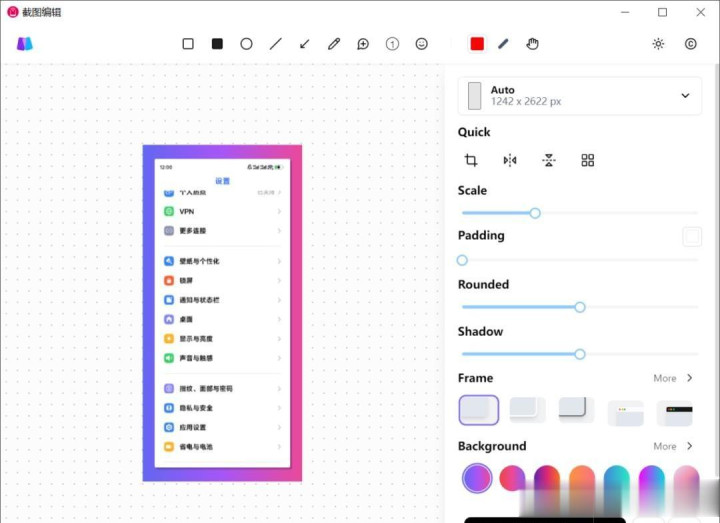Activate the pencil freehand tool
Viewport: 720px width, 523px height.
tap(334, 44)
